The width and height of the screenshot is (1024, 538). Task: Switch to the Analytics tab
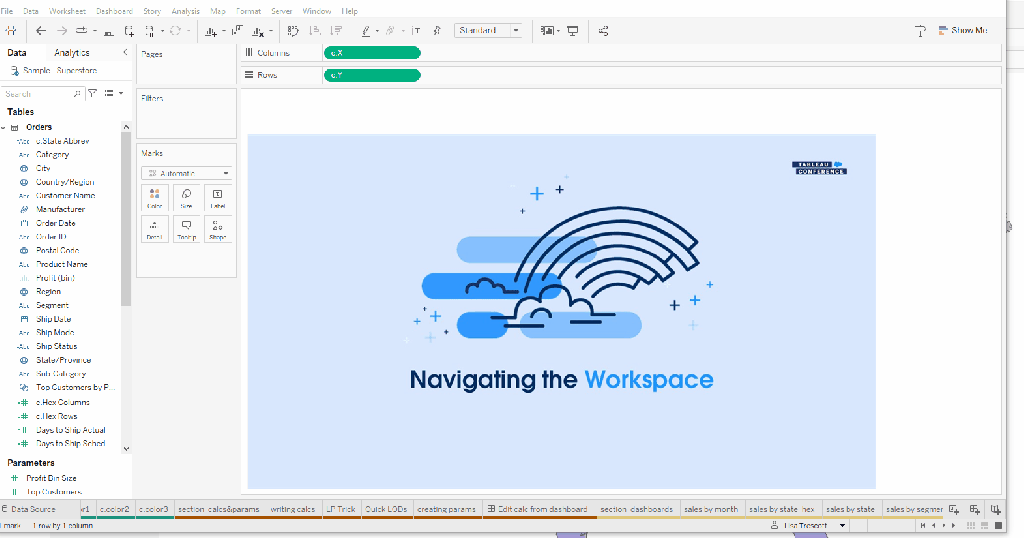[x=72, y=52]
